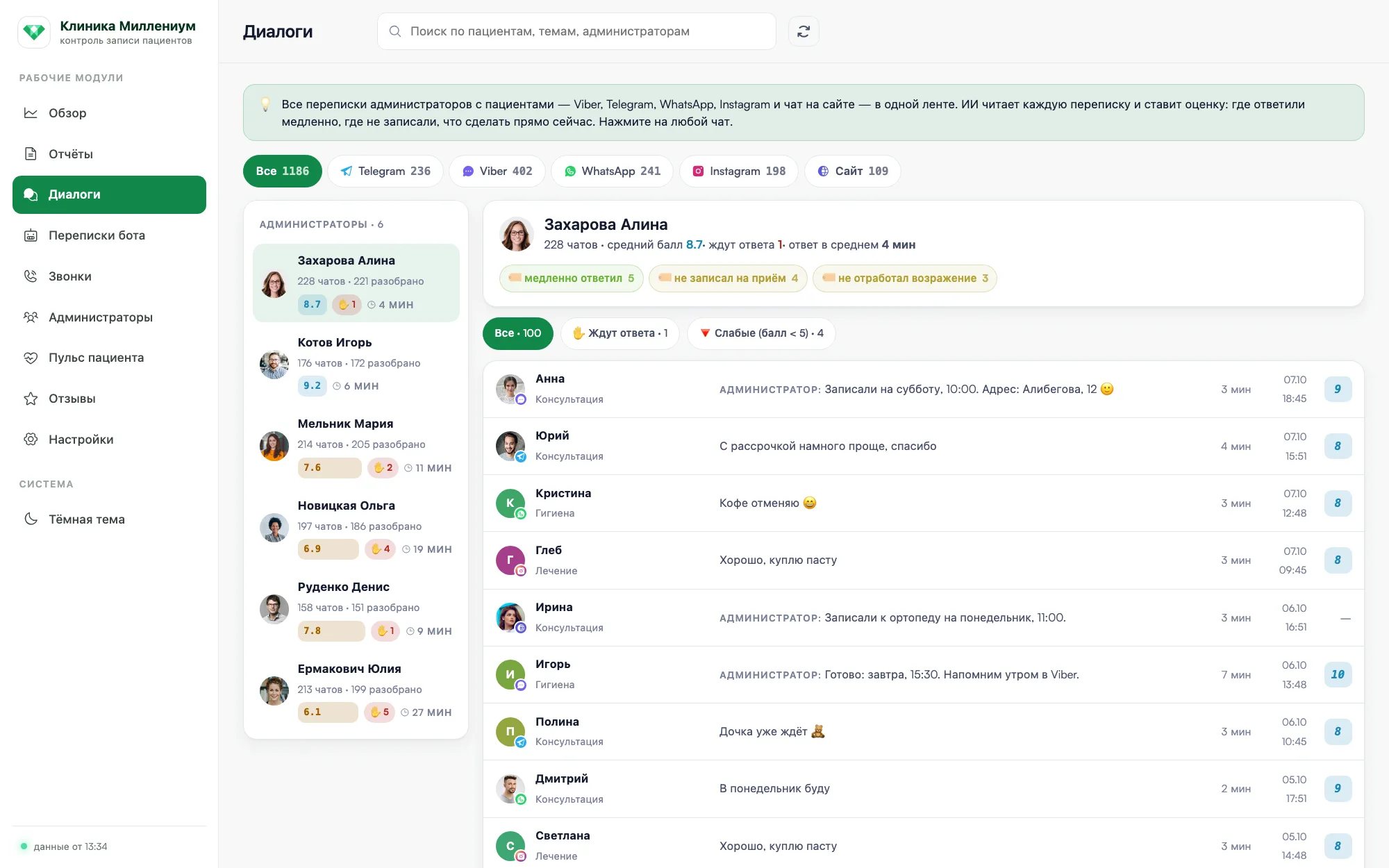Go to Переписки бота in sidebar

coord(109,235)
